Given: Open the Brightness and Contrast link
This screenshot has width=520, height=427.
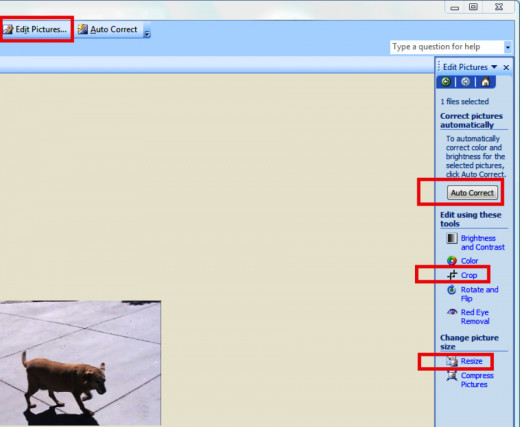Looking at the screenshot, I should [483, 243].
